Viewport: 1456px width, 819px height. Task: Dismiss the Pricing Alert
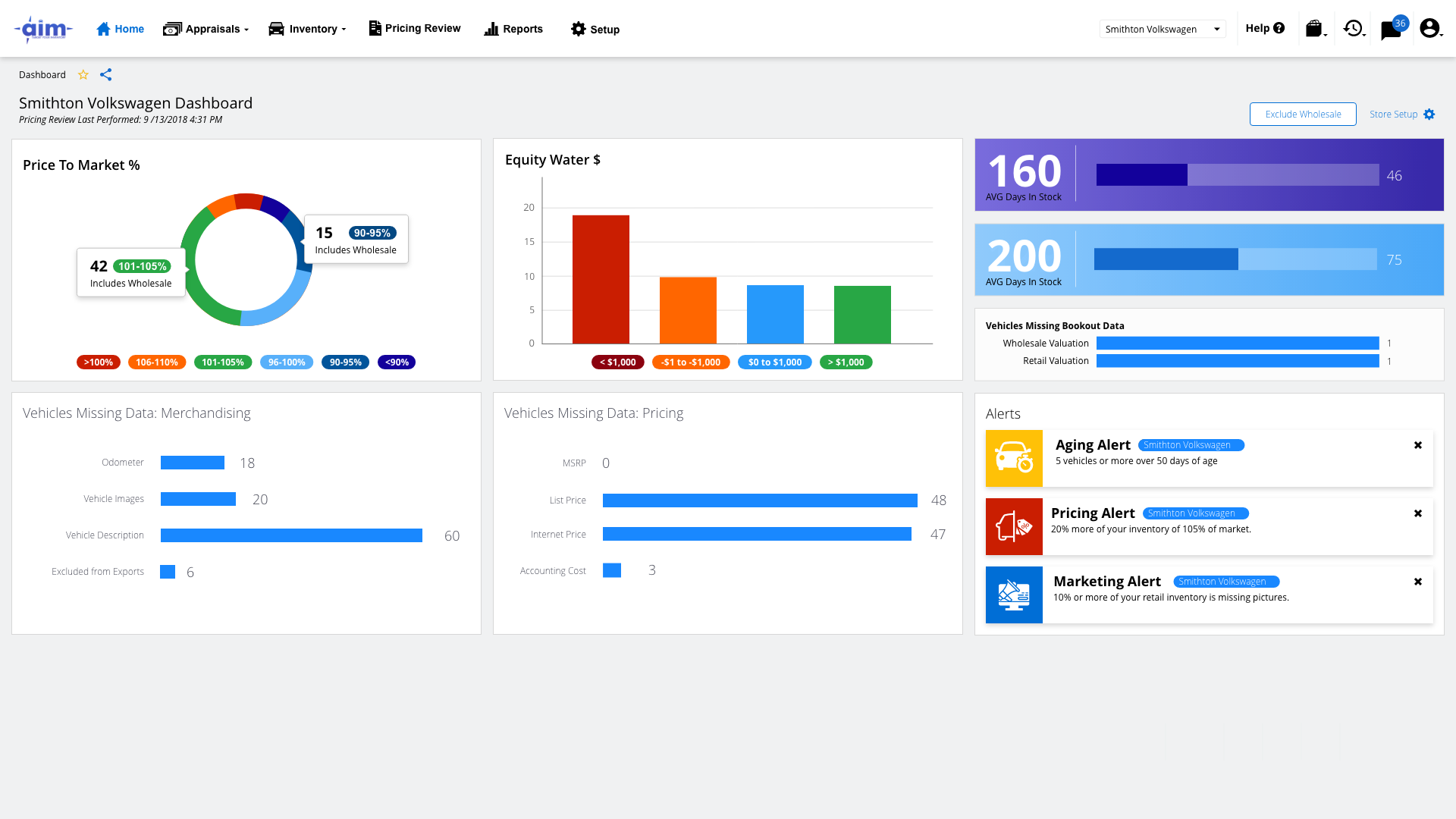1418,513
